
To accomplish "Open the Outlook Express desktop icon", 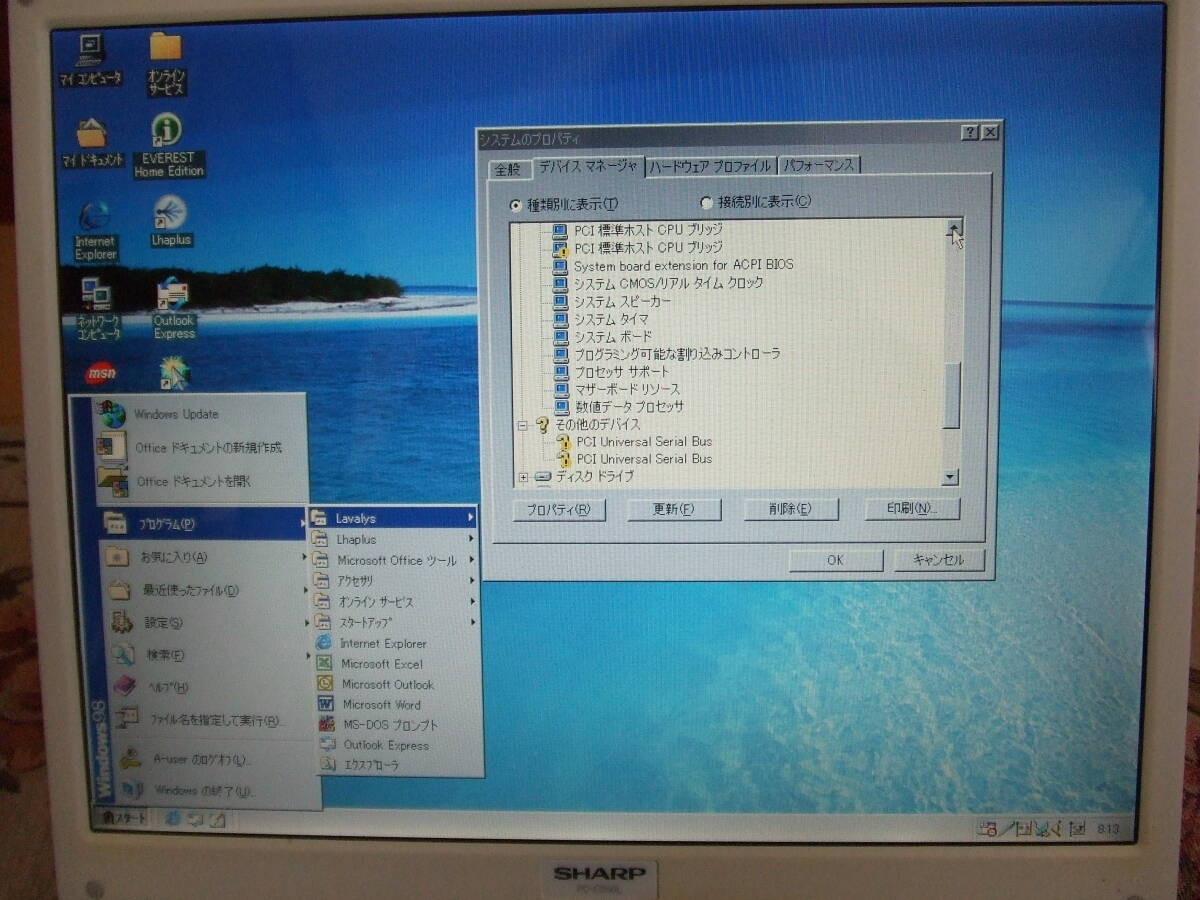I will pos(173,297).
